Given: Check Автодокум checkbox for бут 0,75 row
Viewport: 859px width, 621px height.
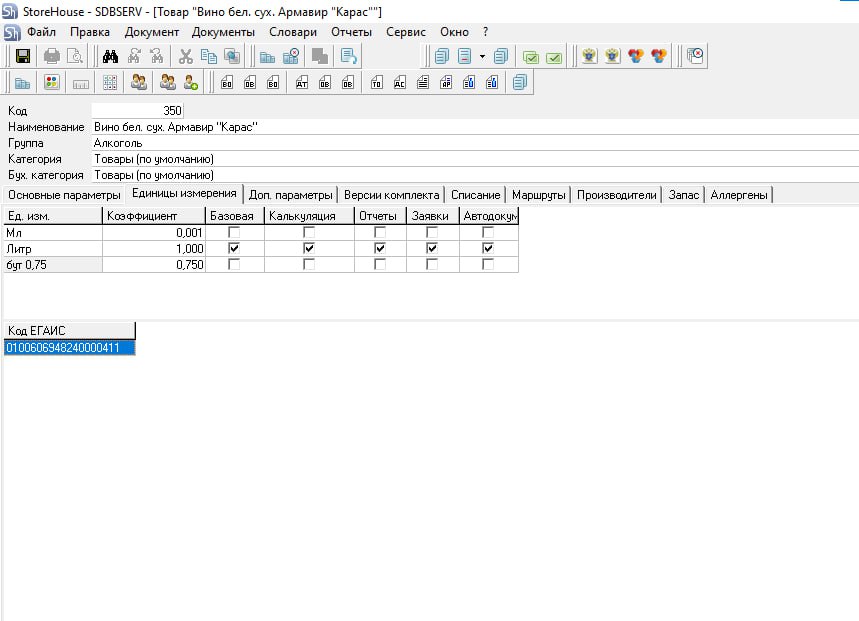Looking at the screenshot, I should pyautogui.click(x=488, y=265).
